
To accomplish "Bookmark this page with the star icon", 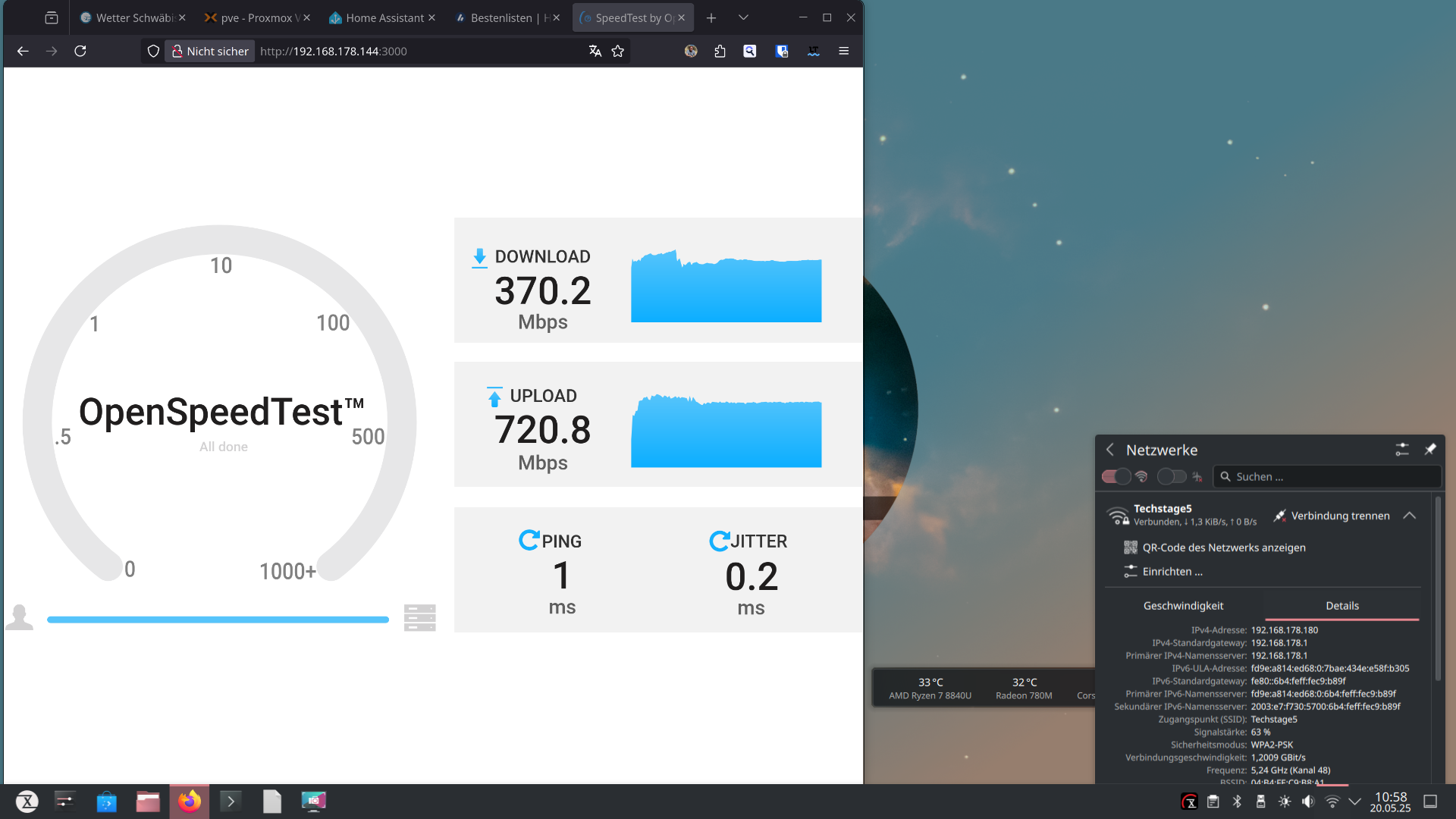I will click(x=618, y=51).
